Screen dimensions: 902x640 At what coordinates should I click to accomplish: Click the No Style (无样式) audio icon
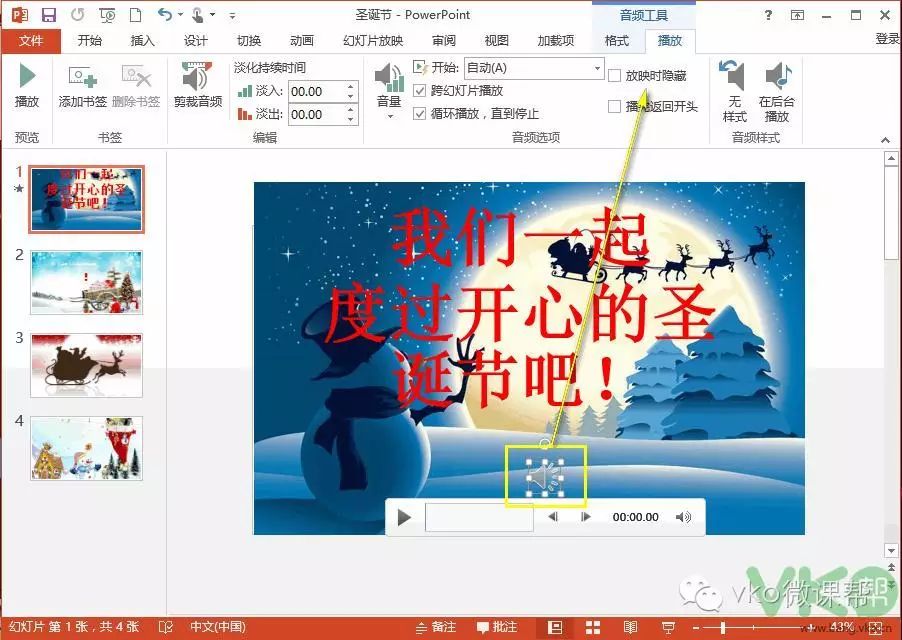pyautogui.click(x=734, y=91)
